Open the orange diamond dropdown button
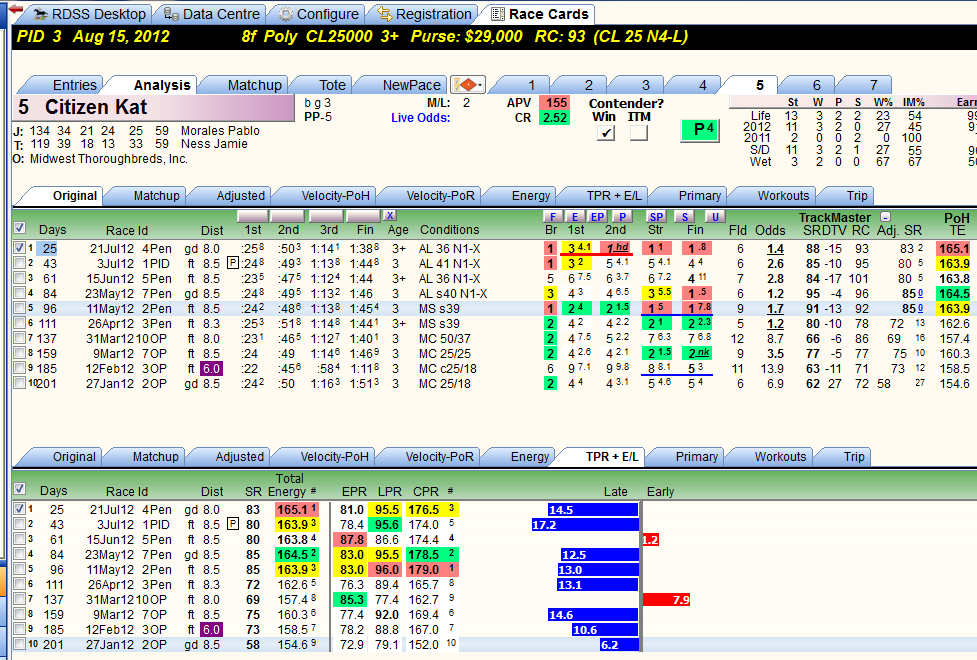This screenshot has height=660, width=977. click(468, 84)
